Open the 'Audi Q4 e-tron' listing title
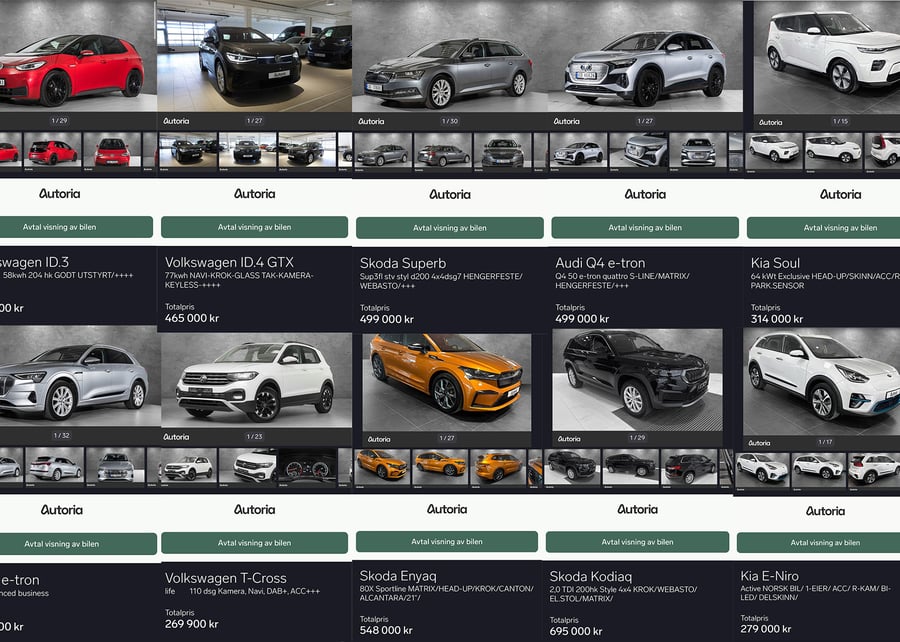Image resolution: width=900 pixels, height=642 pixels. (600, 263)
